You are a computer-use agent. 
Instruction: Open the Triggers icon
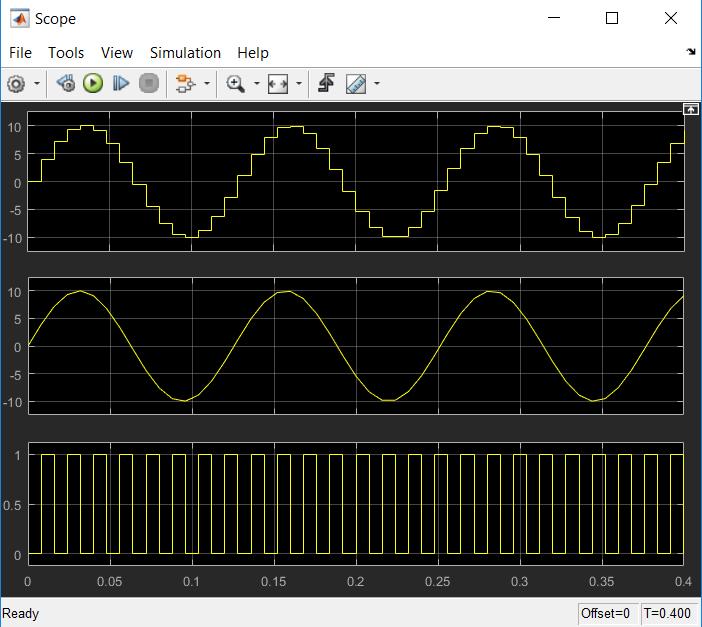(x=326, y=83)
